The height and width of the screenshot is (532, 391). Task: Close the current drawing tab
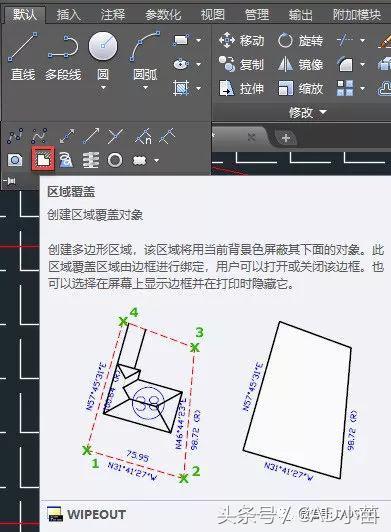point(252,137)
